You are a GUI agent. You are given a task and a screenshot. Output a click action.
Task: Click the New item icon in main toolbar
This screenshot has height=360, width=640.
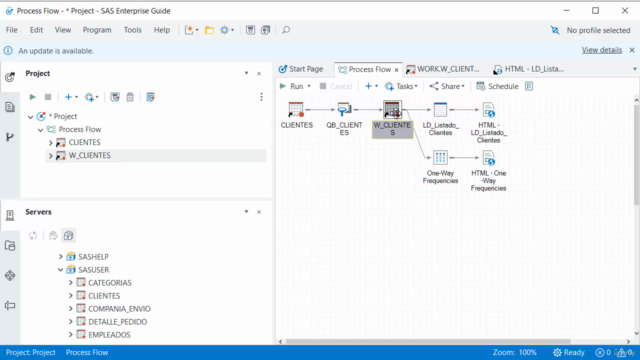click(x=189, y=30)
